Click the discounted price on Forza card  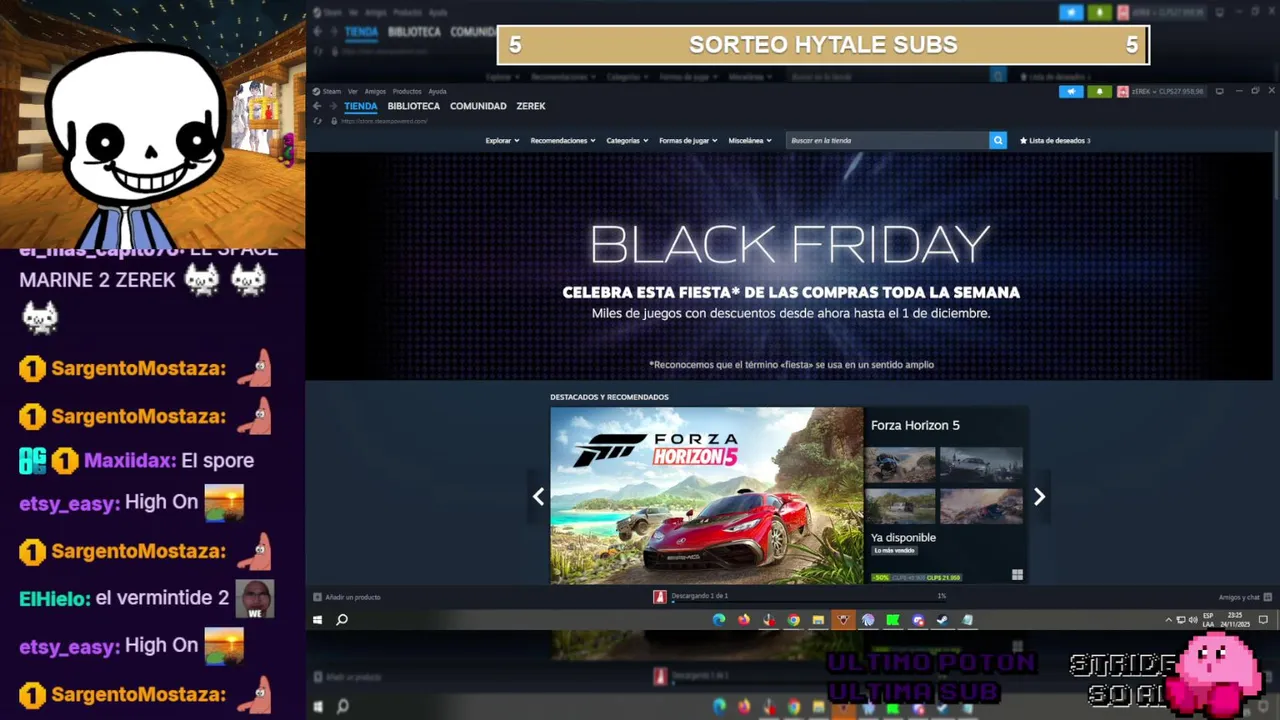tap(943, 577)
